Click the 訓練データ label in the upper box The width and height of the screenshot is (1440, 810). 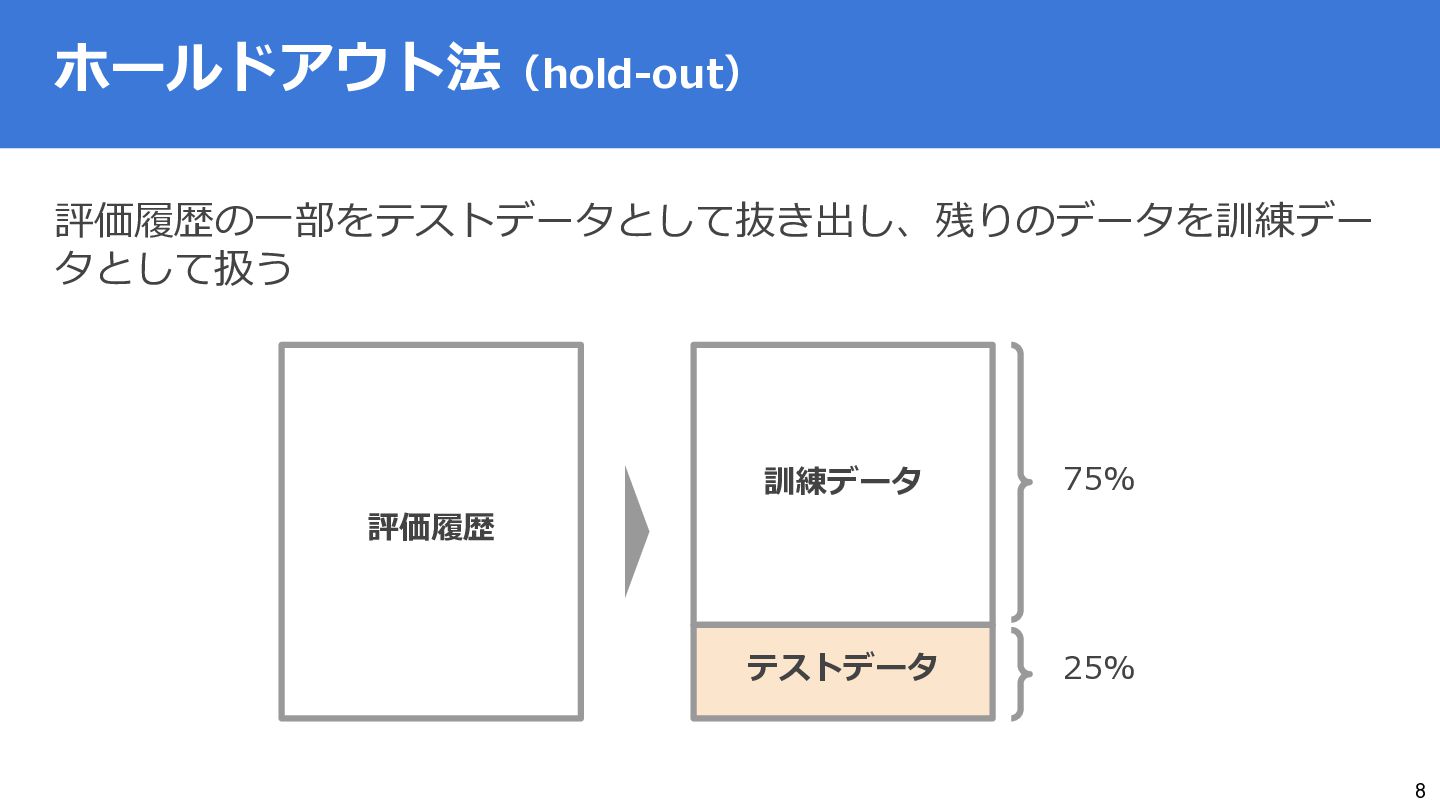(843, 482)
